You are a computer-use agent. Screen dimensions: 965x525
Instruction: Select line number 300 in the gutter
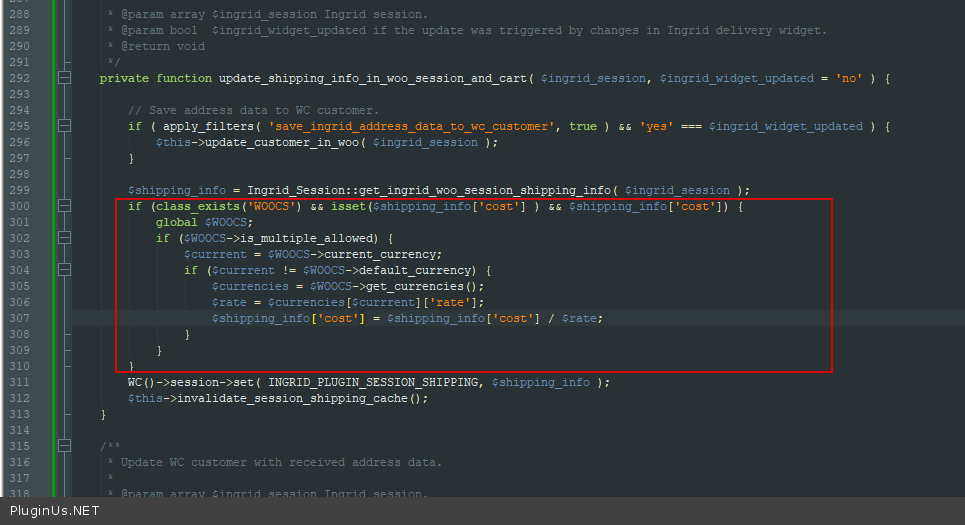(19, 206)
